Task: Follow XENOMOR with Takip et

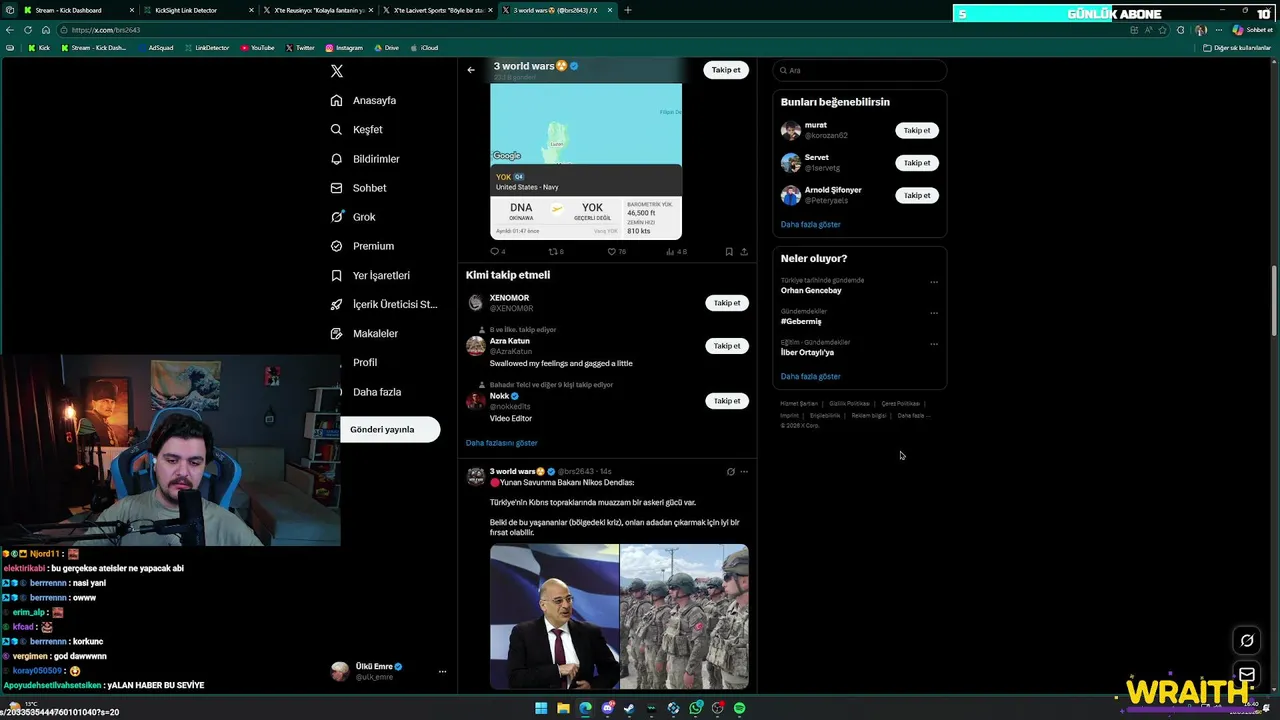Action: [727, 303]
